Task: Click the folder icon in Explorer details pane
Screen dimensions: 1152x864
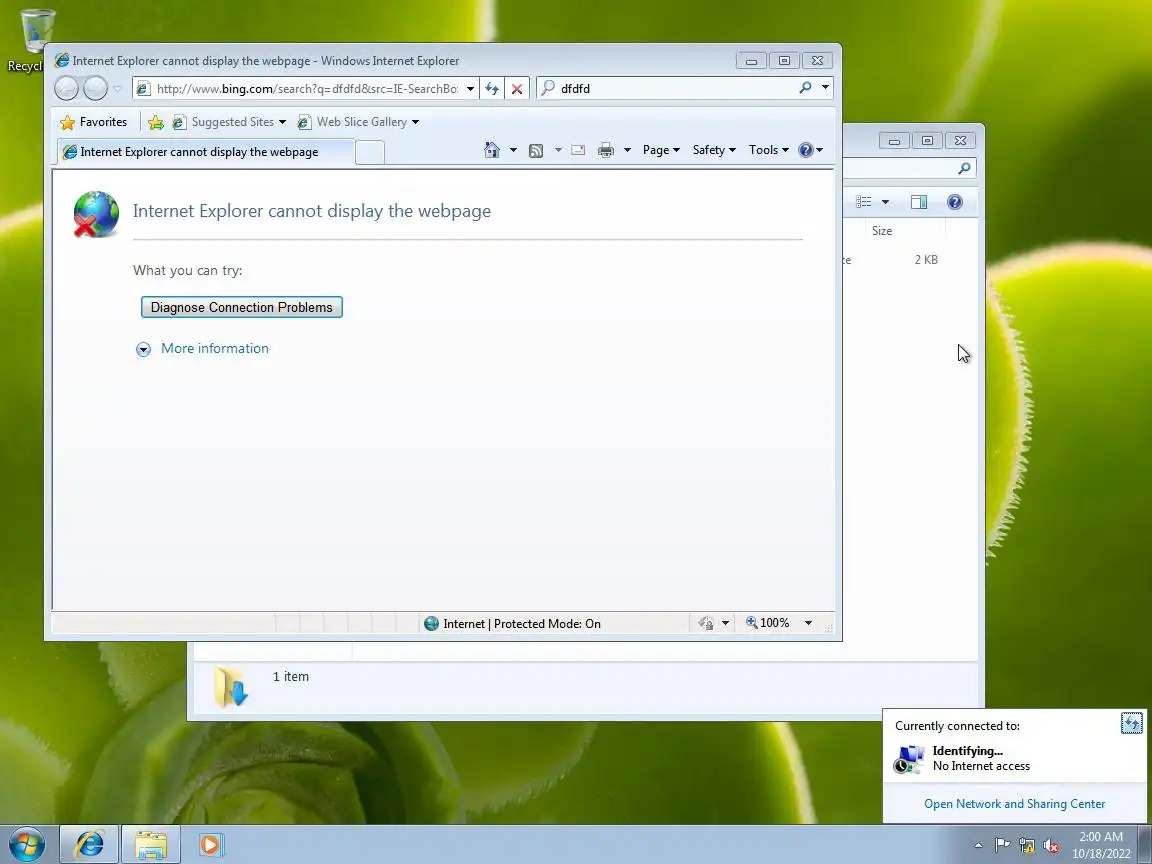Action: pos(231,687)
